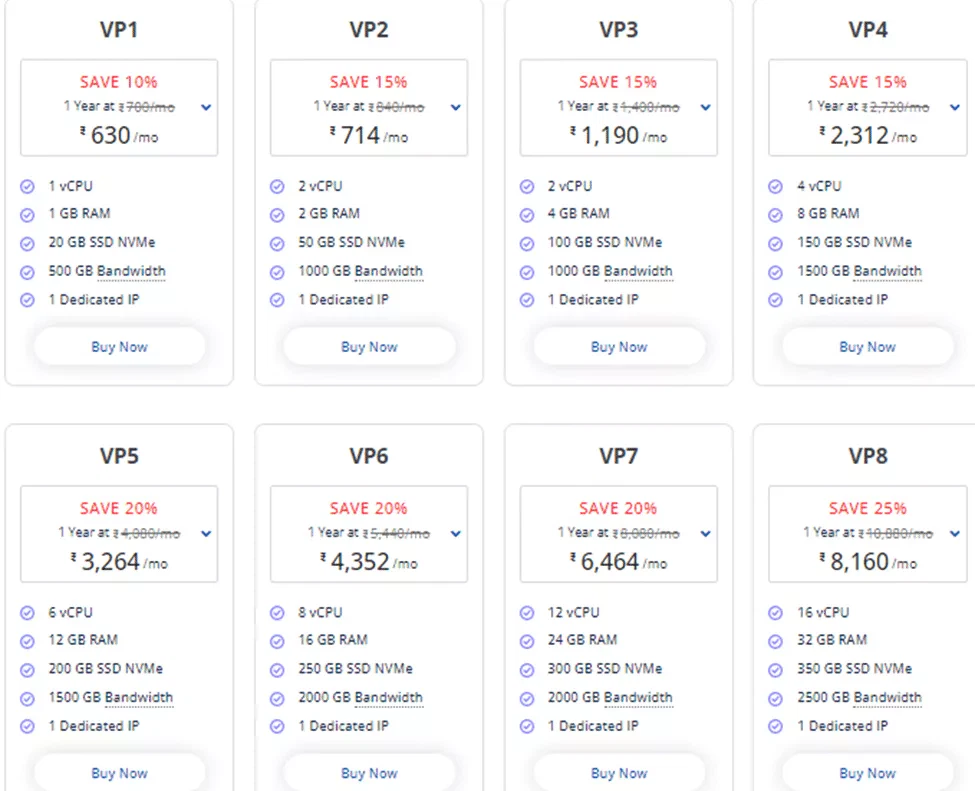Viewport: 975px width, 791px height.
Task: Click Buy Now under the VP7 plan
Action: coord(619,772)
